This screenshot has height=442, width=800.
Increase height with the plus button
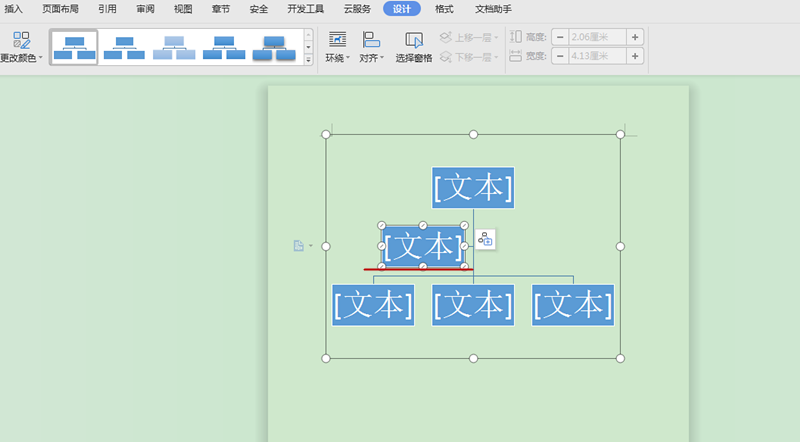[x=635, y=37]
